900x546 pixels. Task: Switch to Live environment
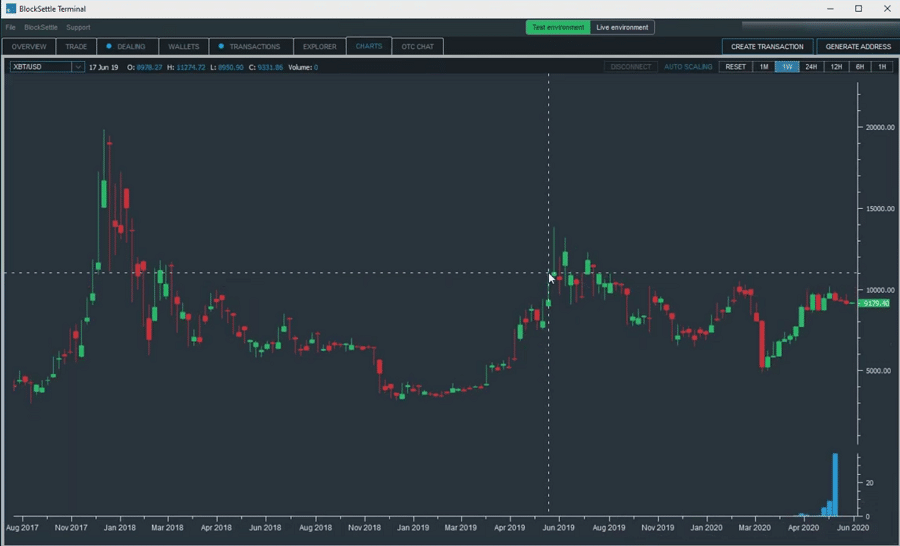(622, 27)
